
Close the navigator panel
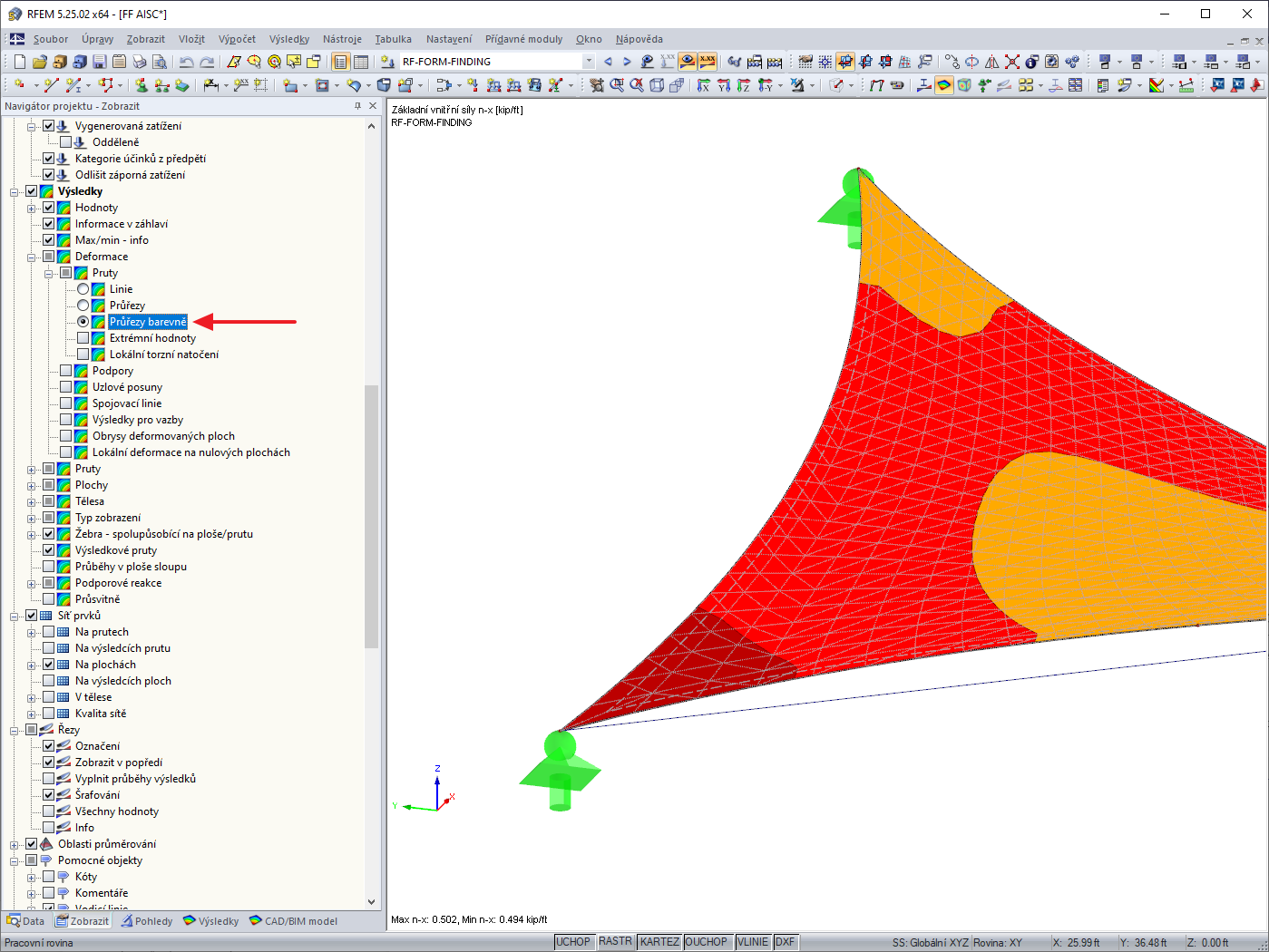(373, 106)
